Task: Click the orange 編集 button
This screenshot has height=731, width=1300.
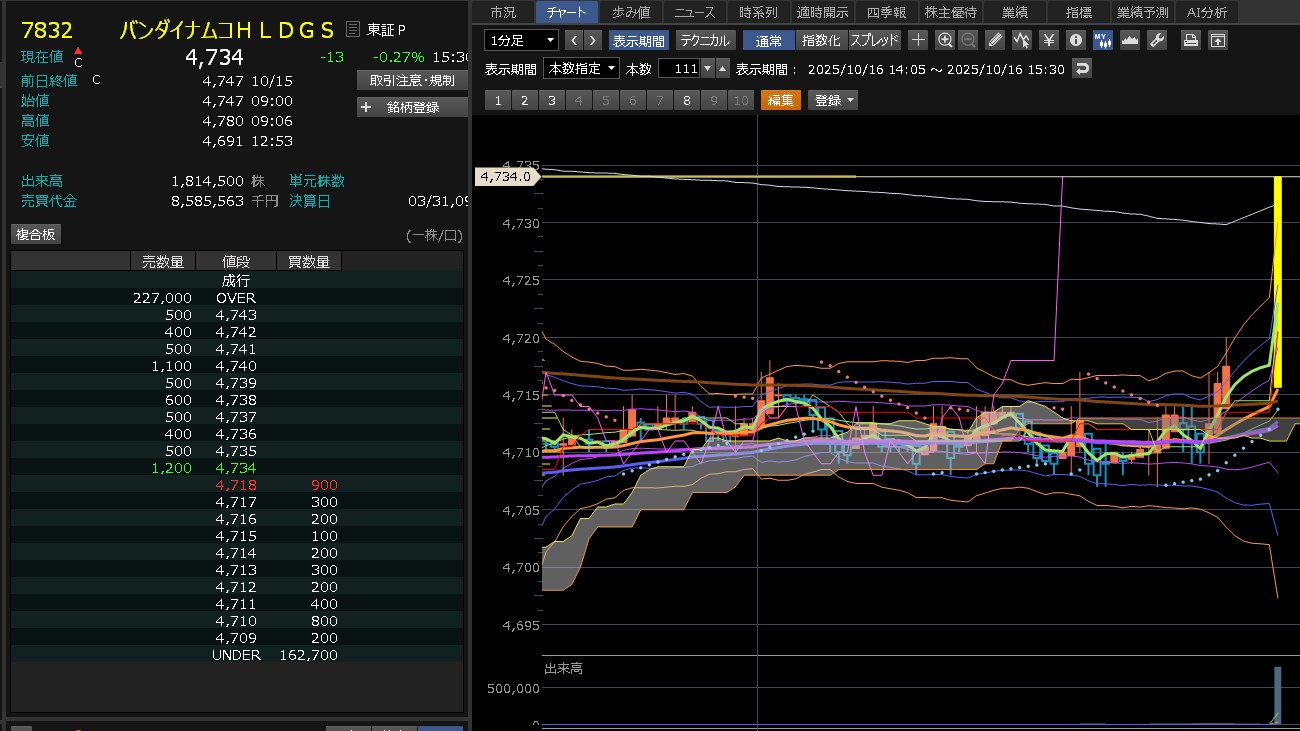Action: click(x=780, y=100)
